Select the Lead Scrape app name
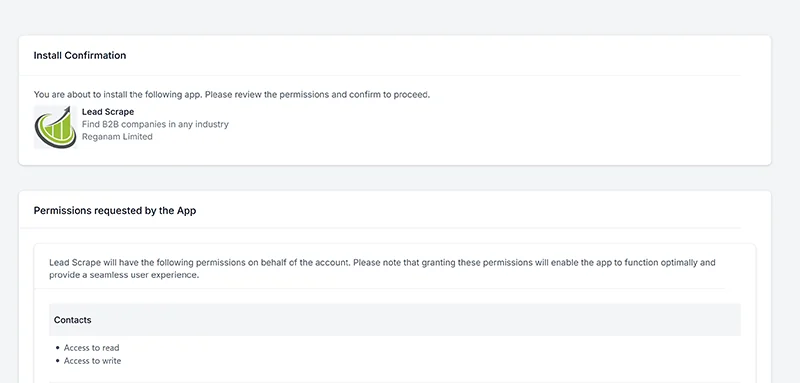800x383 pixels. (108, 112)
